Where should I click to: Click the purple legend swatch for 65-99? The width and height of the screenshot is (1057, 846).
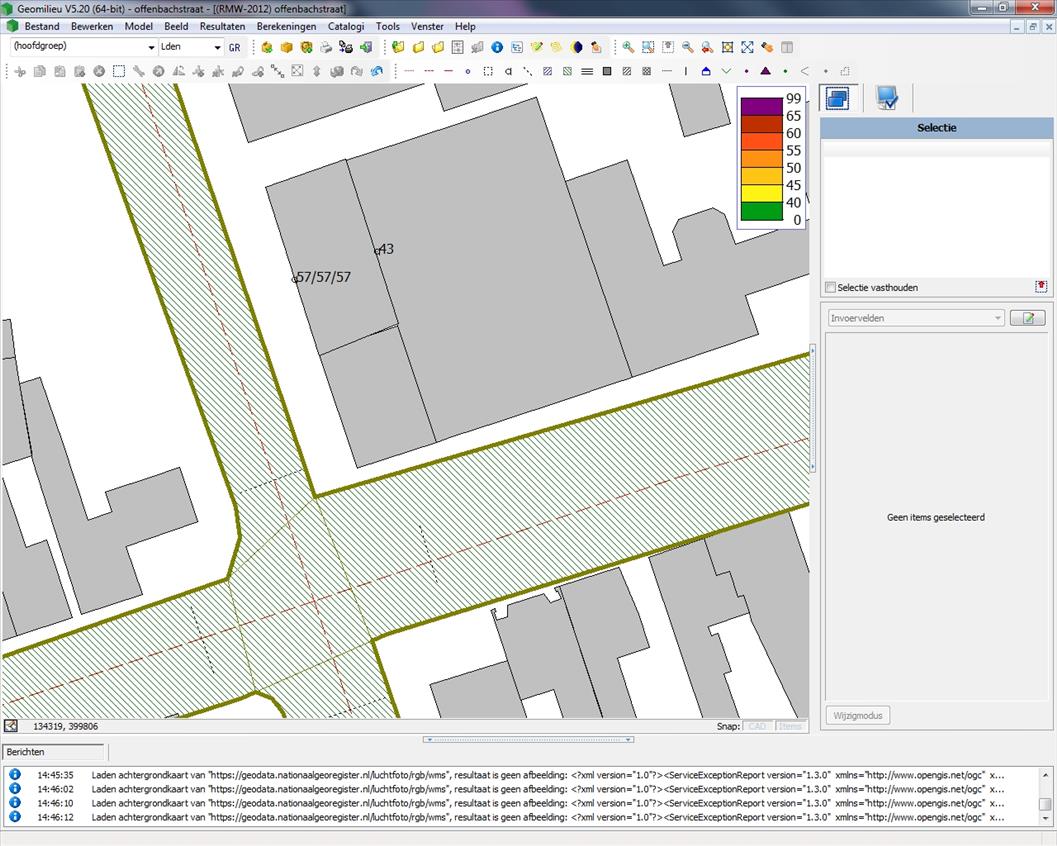762,107
